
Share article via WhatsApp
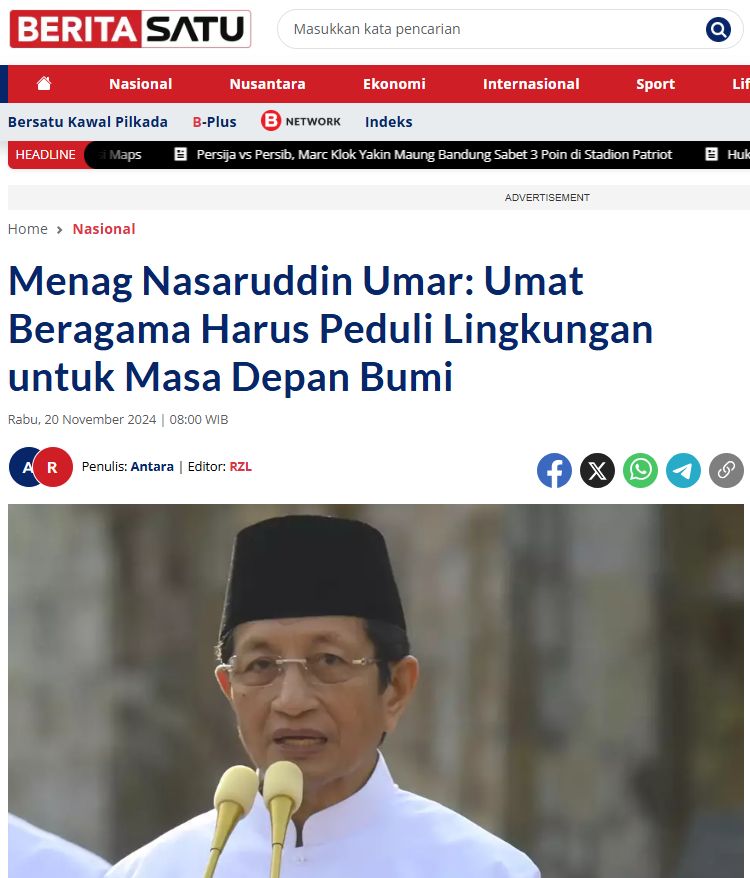[x=640, y=470]
